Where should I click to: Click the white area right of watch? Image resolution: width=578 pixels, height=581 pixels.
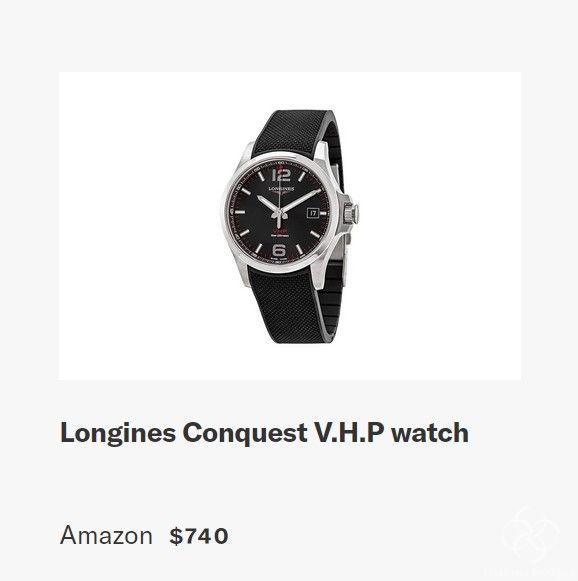tap(440, 226)
